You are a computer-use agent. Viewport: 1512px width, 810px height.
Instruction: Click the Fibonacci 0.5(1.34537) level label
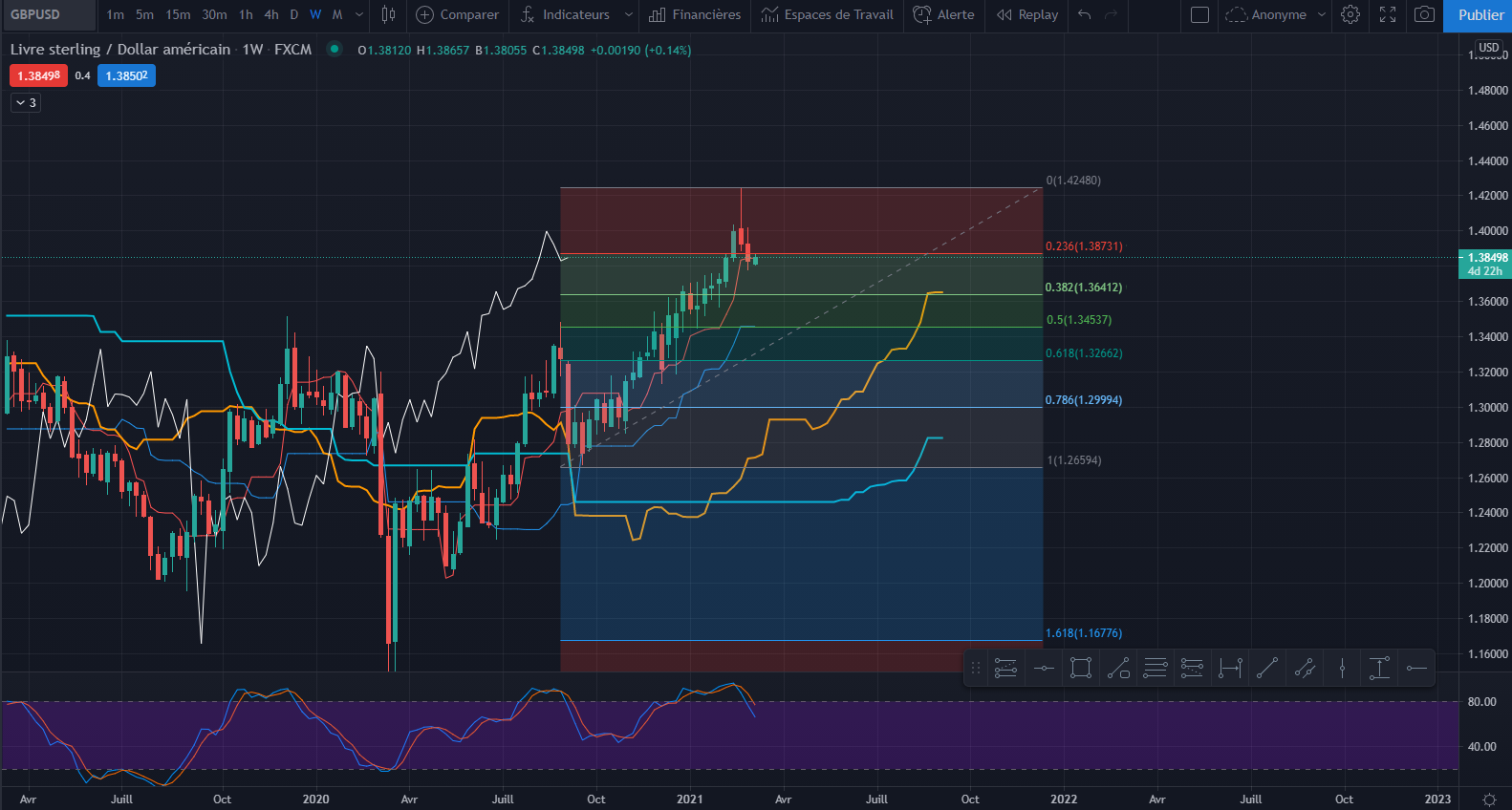[x=1079, y=320]
